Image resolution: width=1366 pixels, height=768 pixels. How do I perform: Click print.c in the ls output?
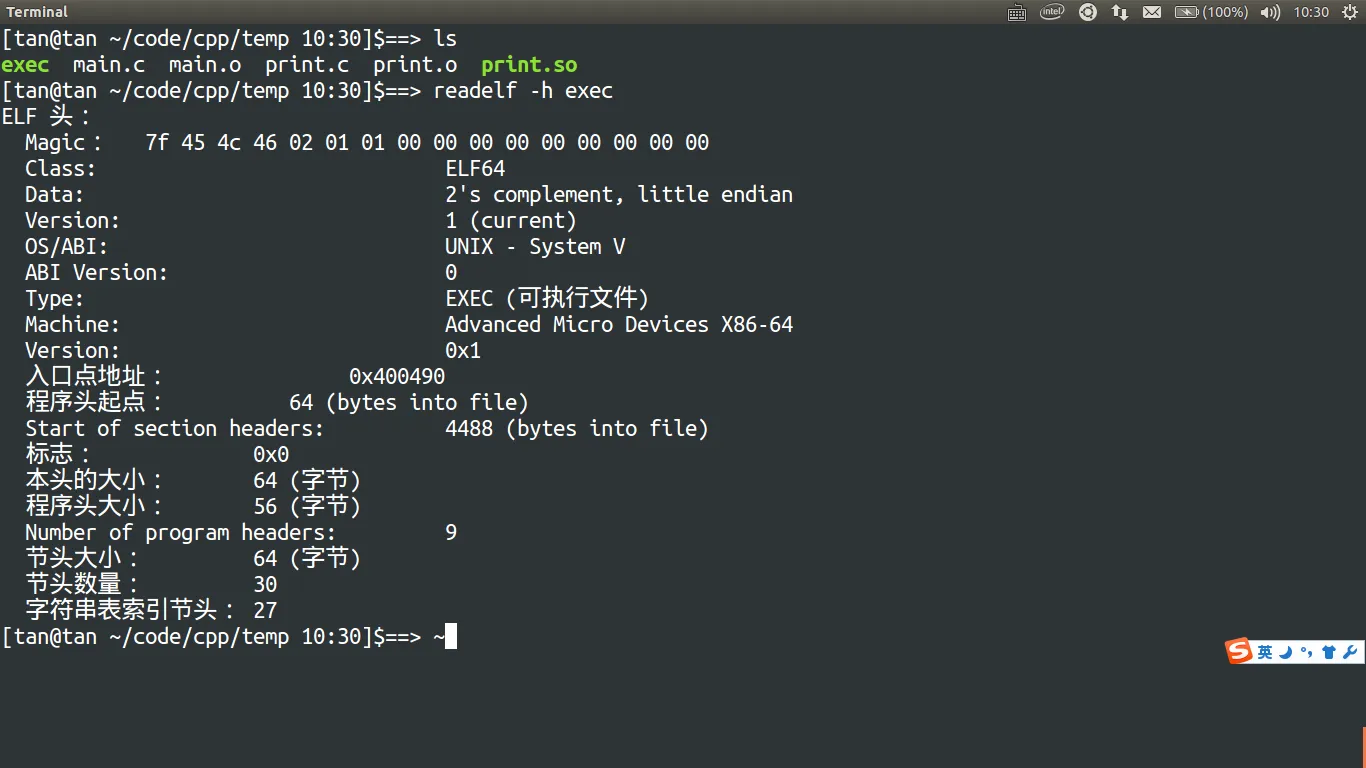[x=307, y=65]
